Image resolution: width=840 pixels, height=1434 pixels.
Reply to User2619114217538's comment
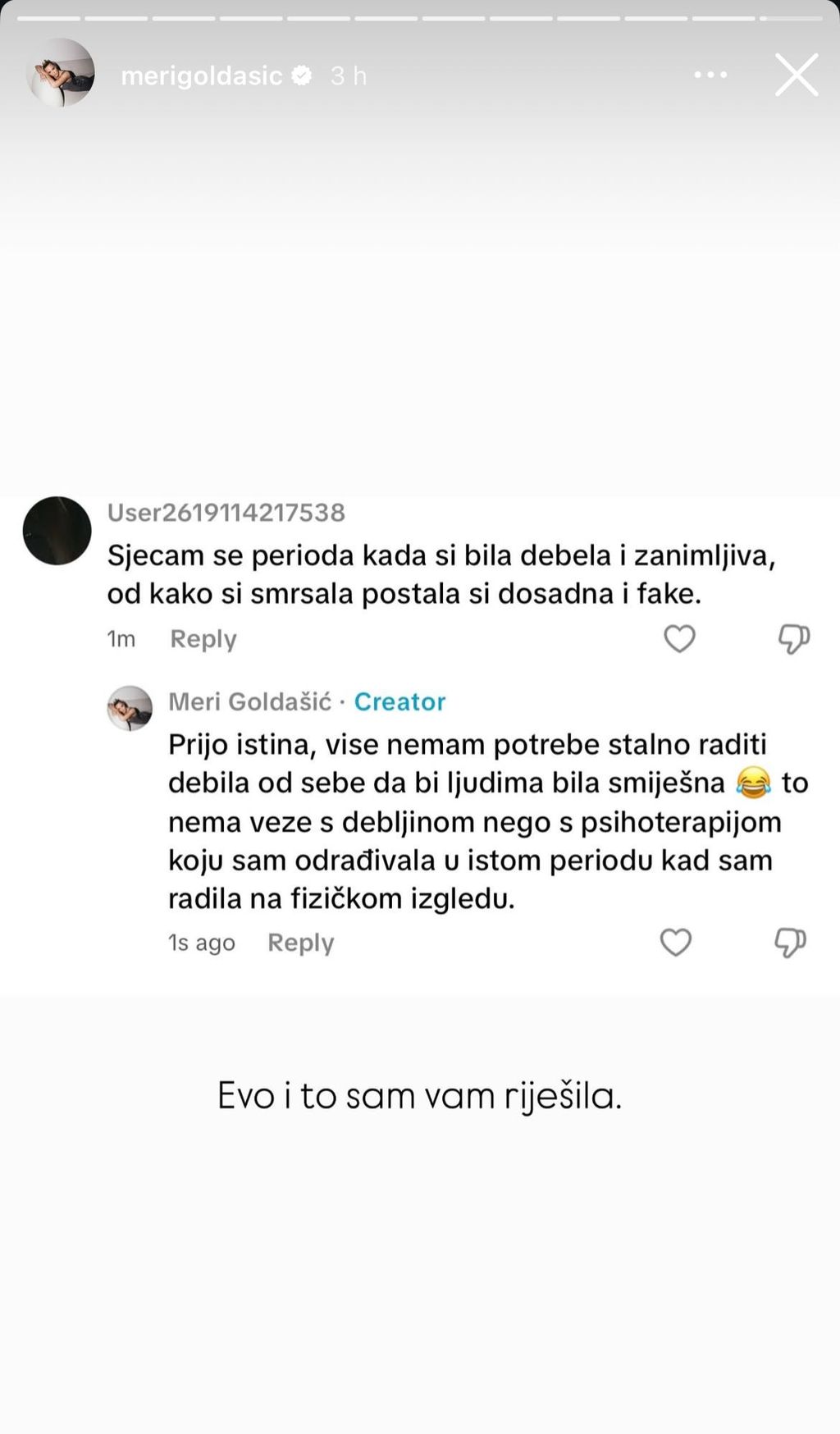[203, 638]
